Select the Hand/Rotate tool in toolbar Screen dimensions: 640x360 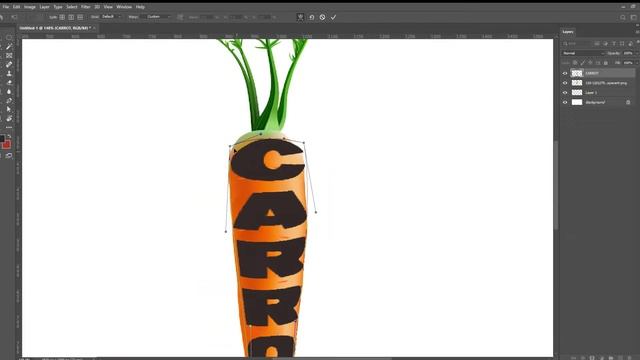[9, 118]
